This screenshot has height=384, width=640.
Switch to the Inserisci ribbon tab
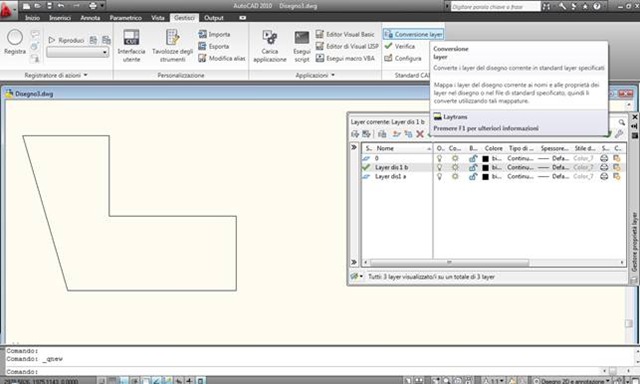pyautogui.click(x=60, y=18)
